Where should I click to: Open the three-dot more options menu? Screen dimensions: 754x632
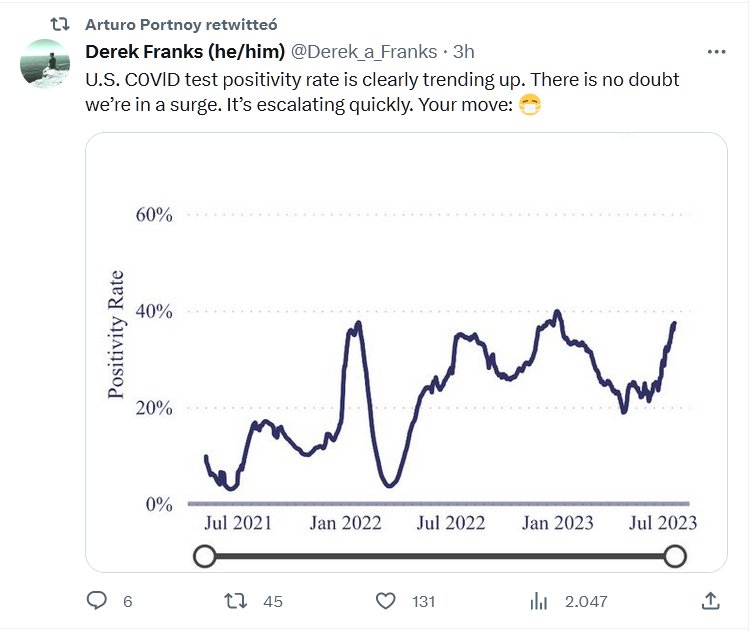(716, 52)
